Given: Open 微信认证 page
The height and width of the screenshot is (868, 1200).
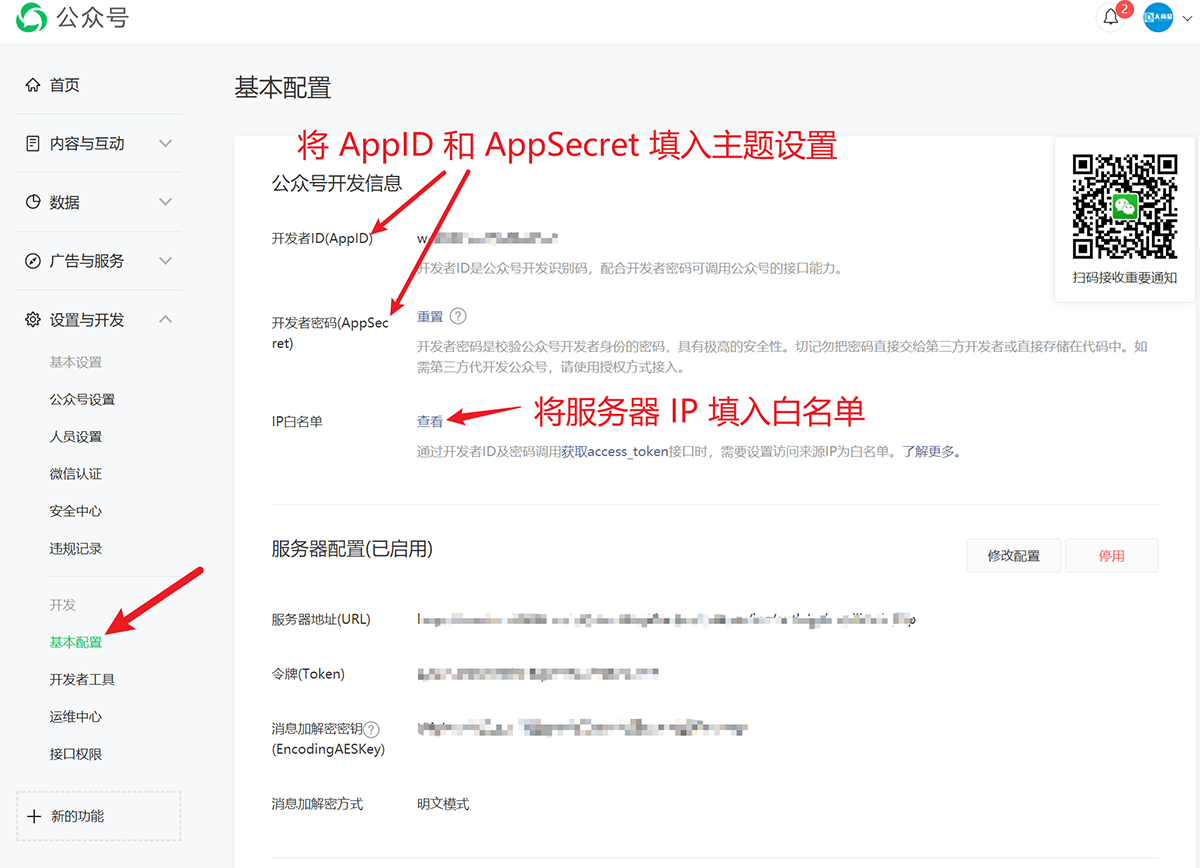Looking at the screenshot, I should coord(76,473).
